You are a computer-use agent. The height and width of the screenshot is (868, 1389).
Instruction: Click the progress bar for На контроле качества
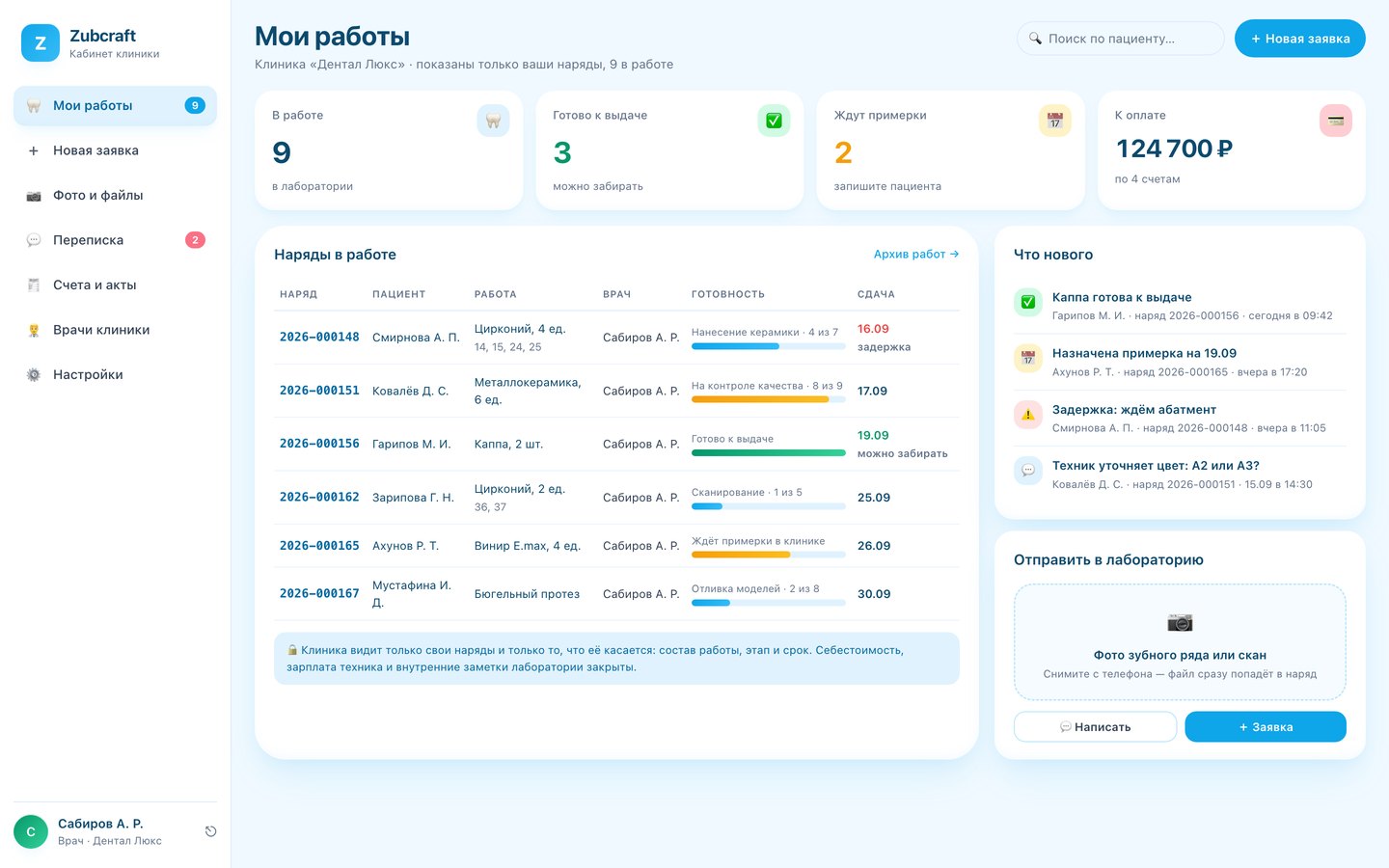click(x=769, y=399)
